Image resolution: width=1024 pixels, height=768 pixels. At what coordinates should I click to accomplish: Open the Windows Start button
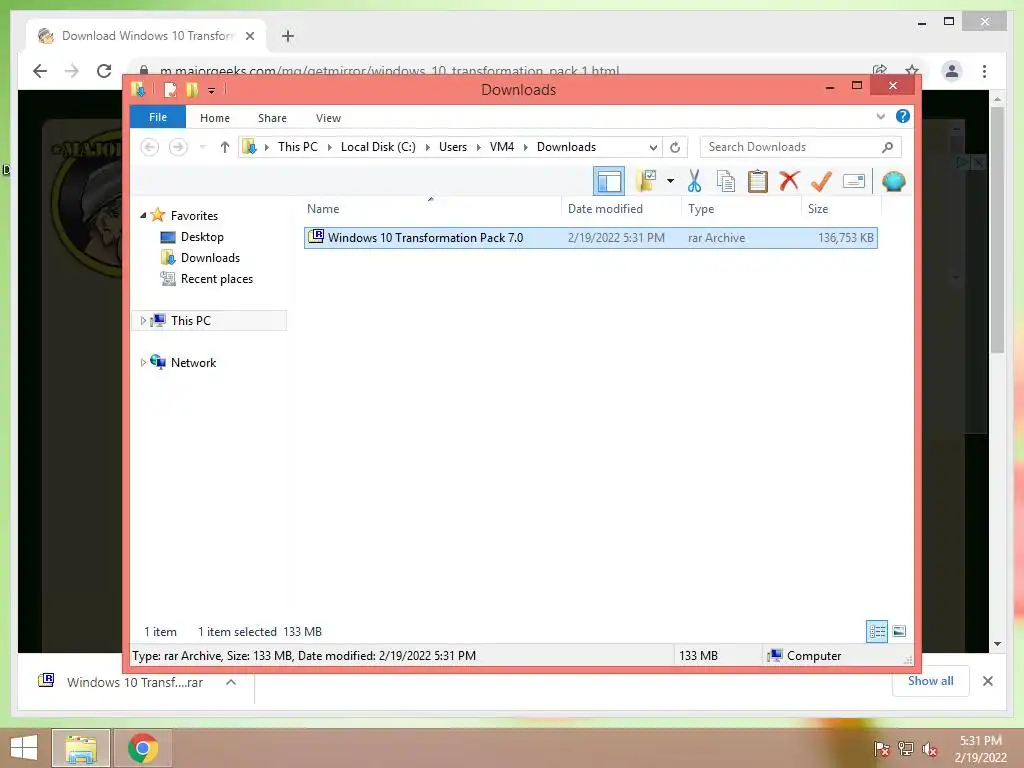coord(24,748)
